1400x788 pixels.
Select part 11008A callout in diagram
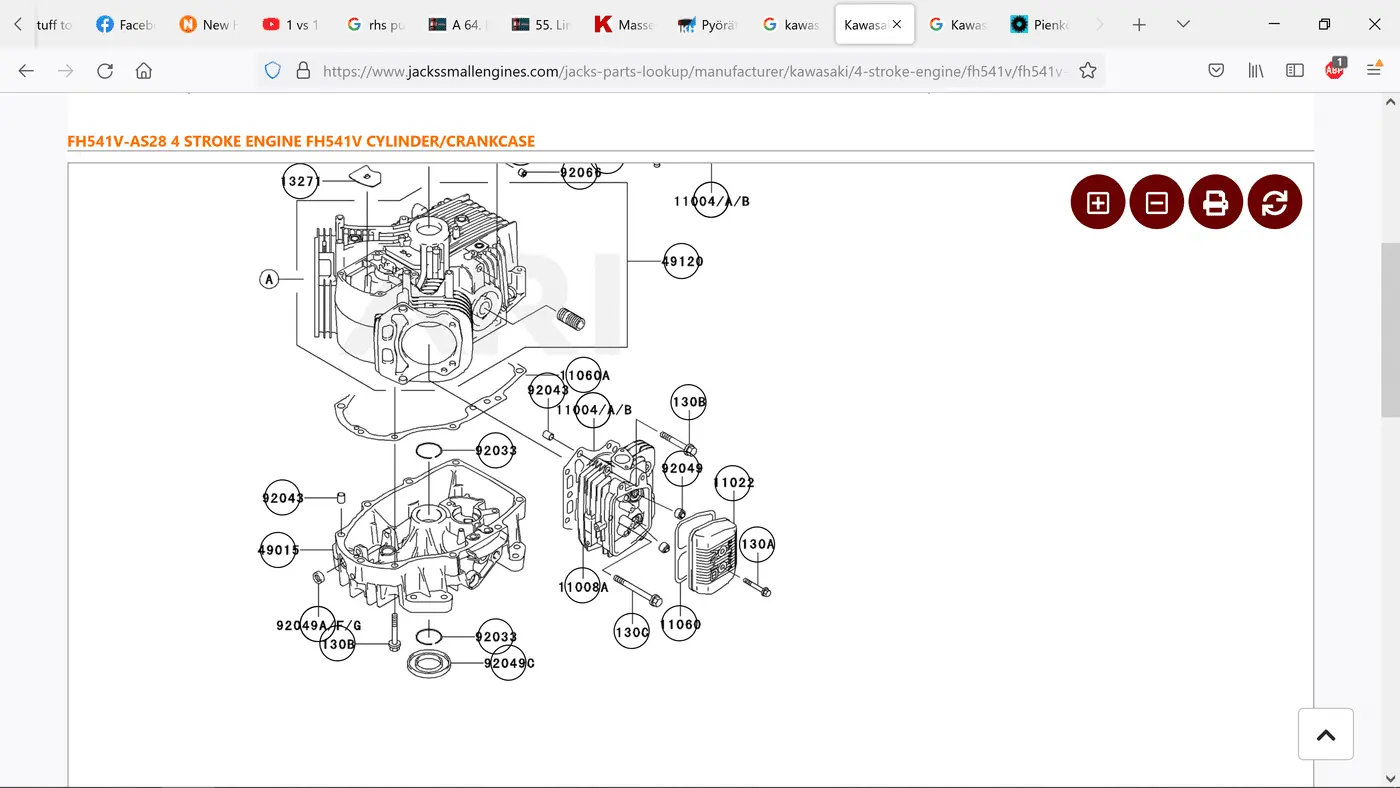[583, 587]
